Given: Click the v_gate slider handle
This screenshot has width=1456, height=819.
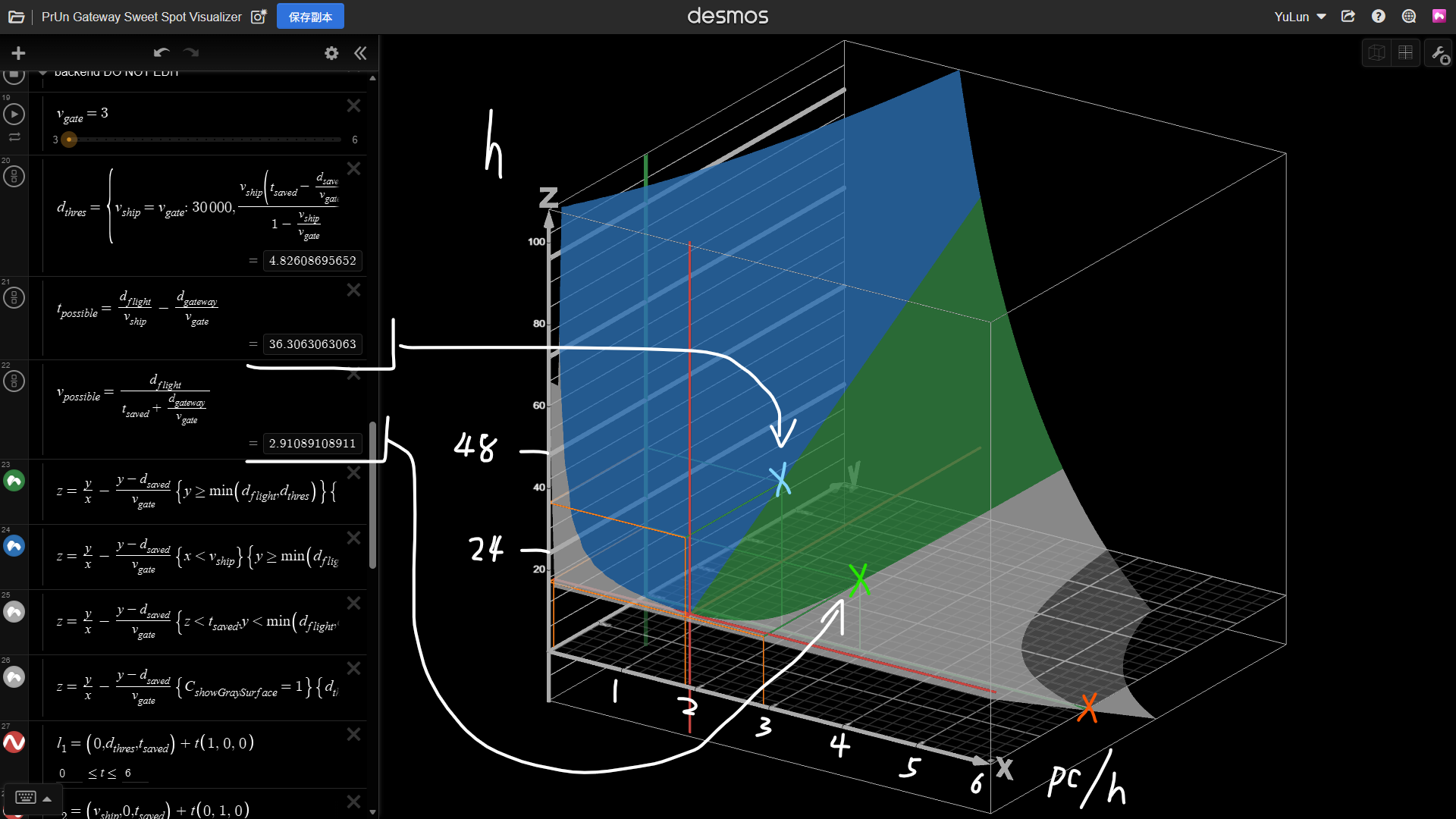Looking at the screenshot, I should [x=69, y=140].
